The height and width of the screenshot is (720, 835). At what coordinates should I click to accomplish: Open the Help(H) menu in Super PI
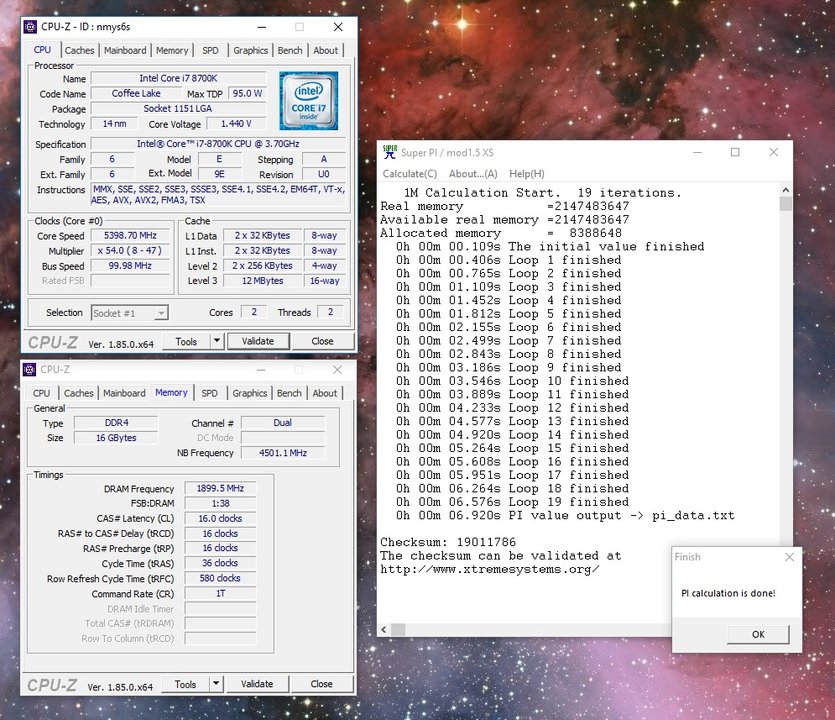pyautogui.click(x=527, y=174)
